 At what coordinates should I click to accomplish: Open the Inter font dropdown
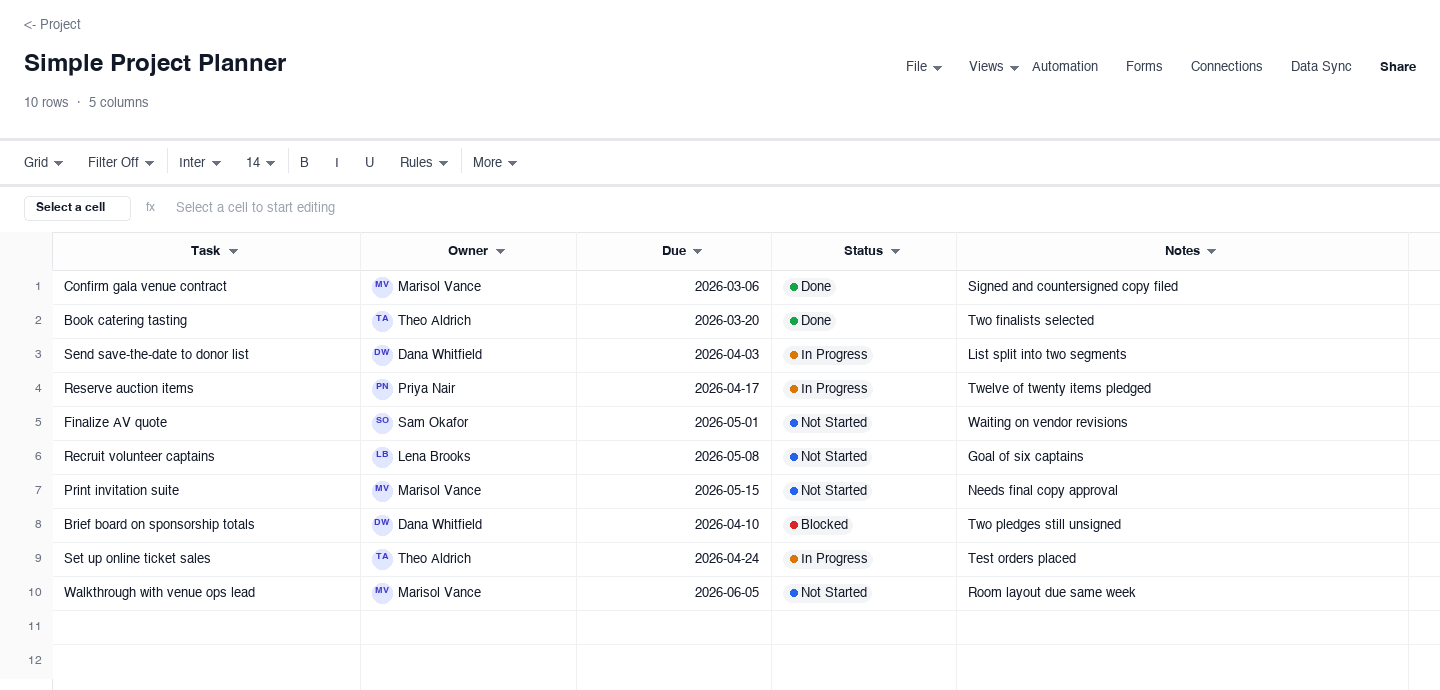[x=200, y=162]
